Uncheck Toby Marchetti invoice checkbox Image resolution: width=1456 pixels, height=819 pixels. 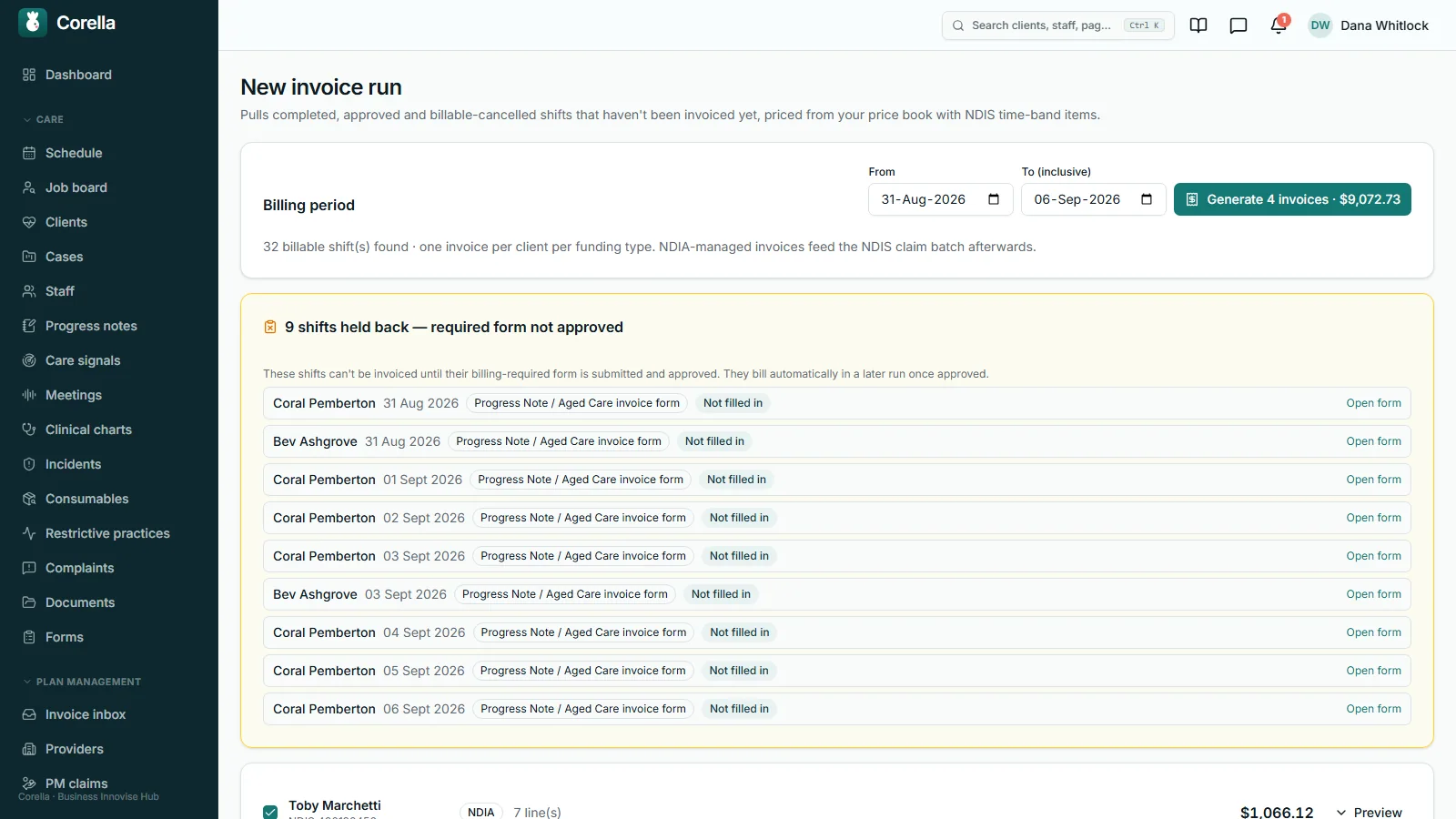[x=270, y=812]
